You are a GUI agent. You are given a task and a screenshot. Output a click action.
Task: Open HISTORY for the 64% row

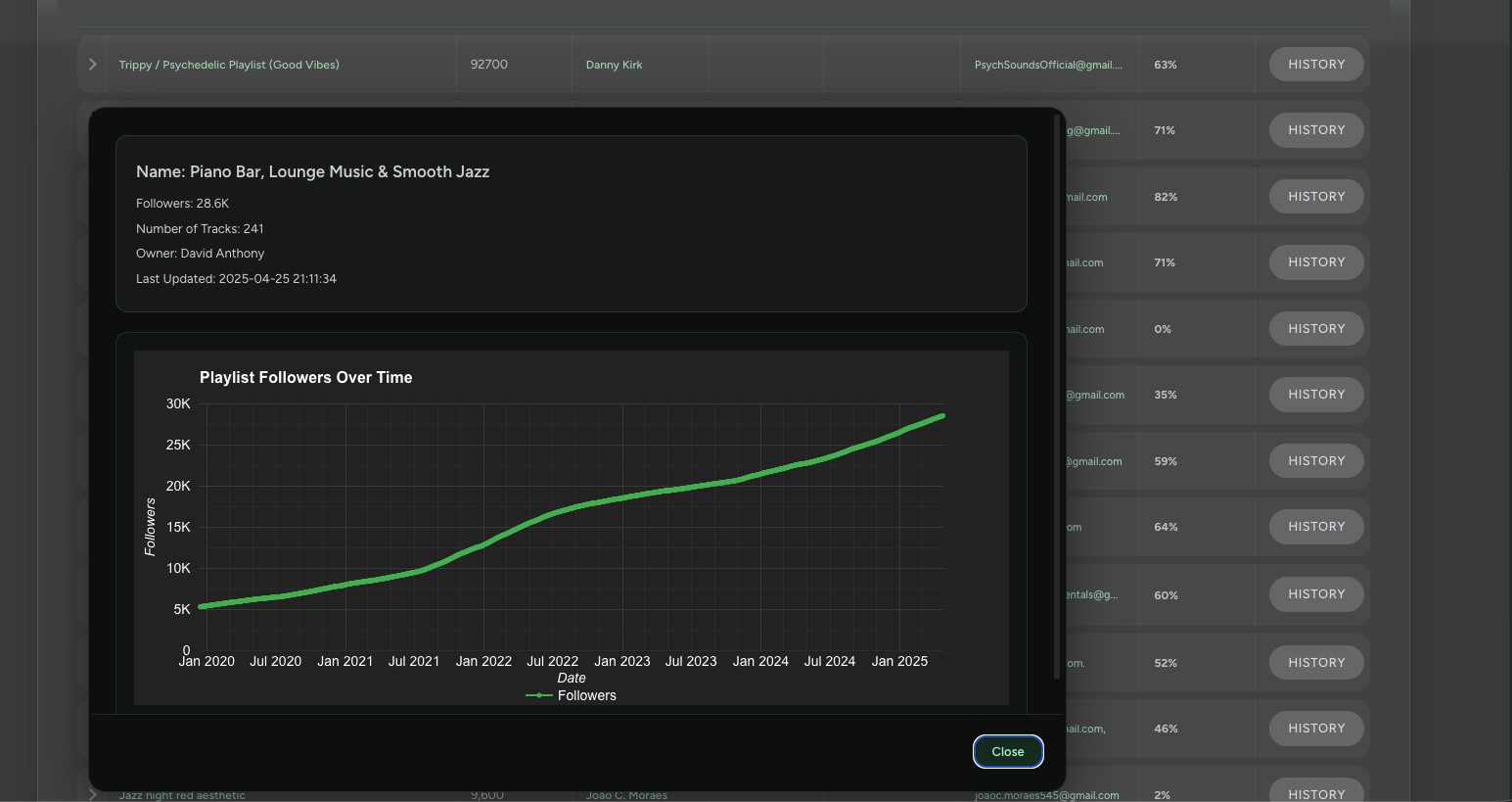pyautogui.click(x=1316, y=527)
